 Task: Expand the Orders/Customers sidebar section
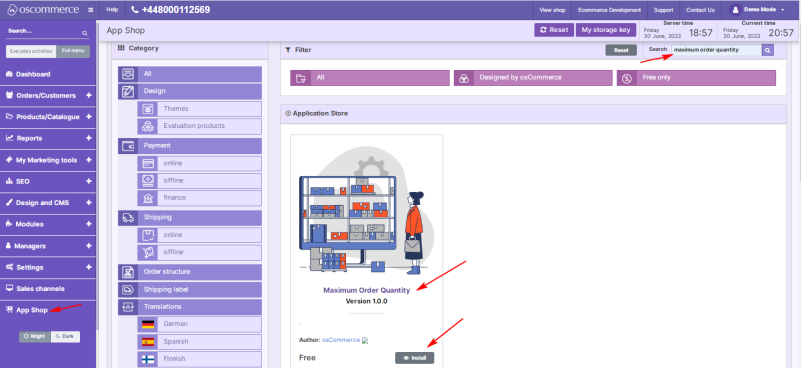(x=89, y=96)
